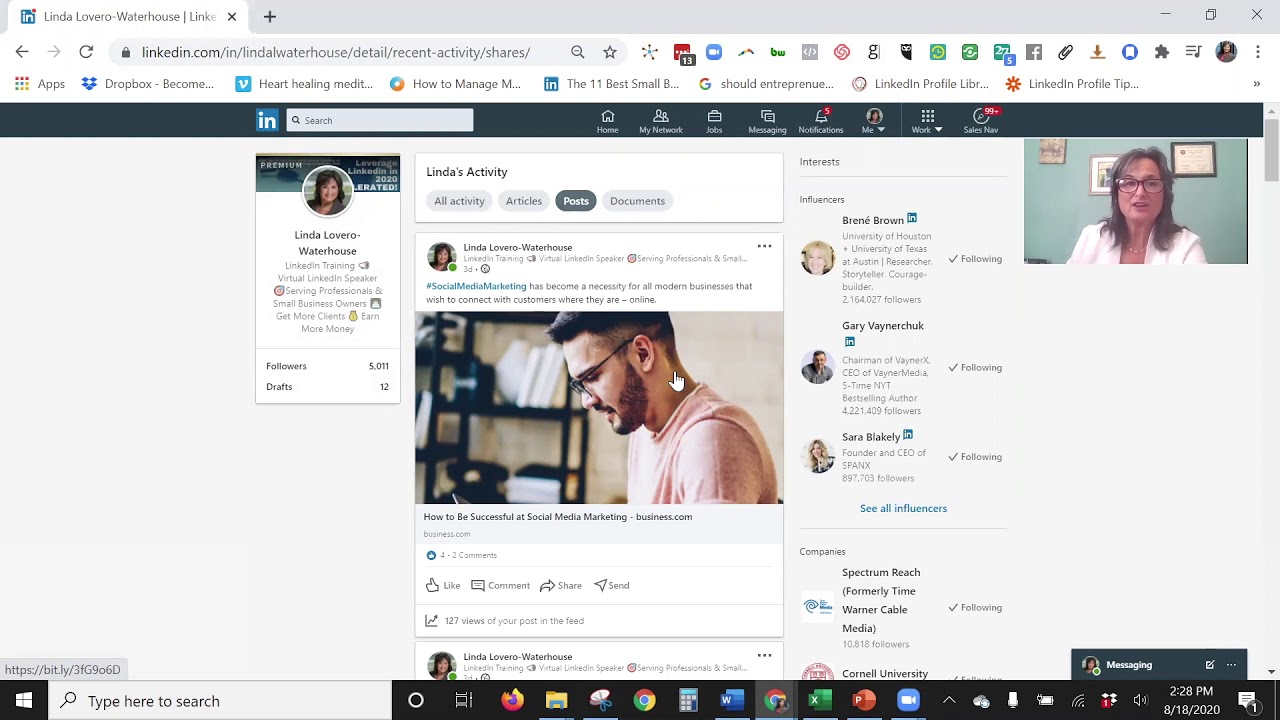Click the LinkedIn logo
Screen dimensions: 1280x720
point(267,120)
